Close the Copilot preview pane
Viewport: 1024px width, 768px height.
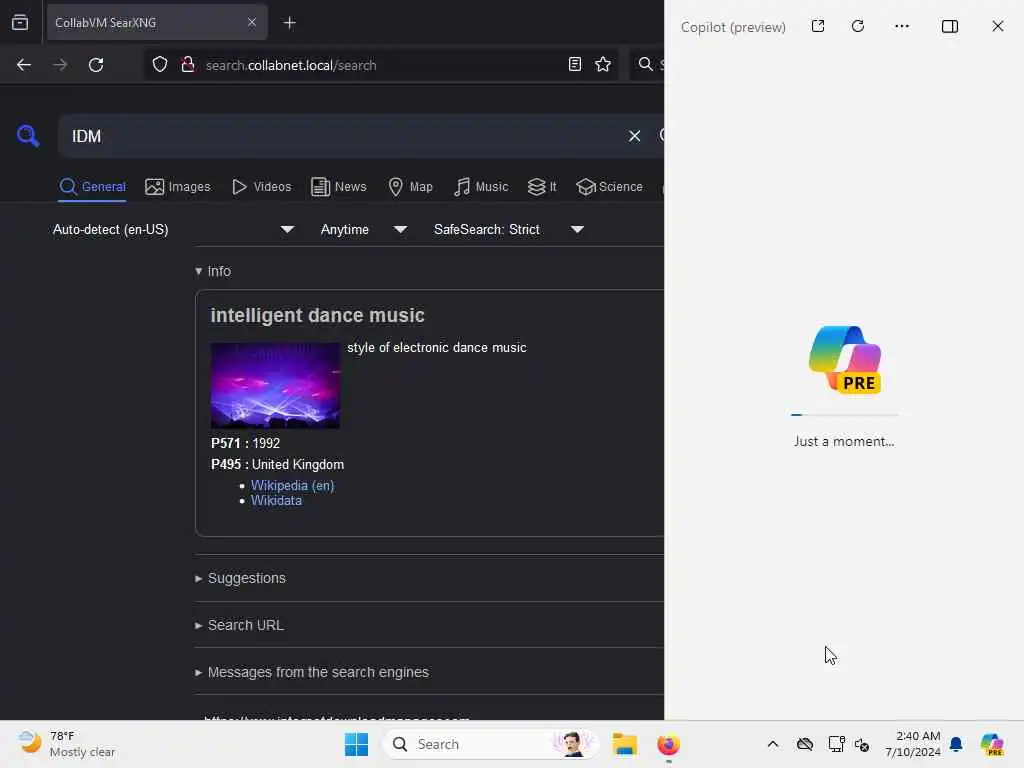tap(997, 26)
